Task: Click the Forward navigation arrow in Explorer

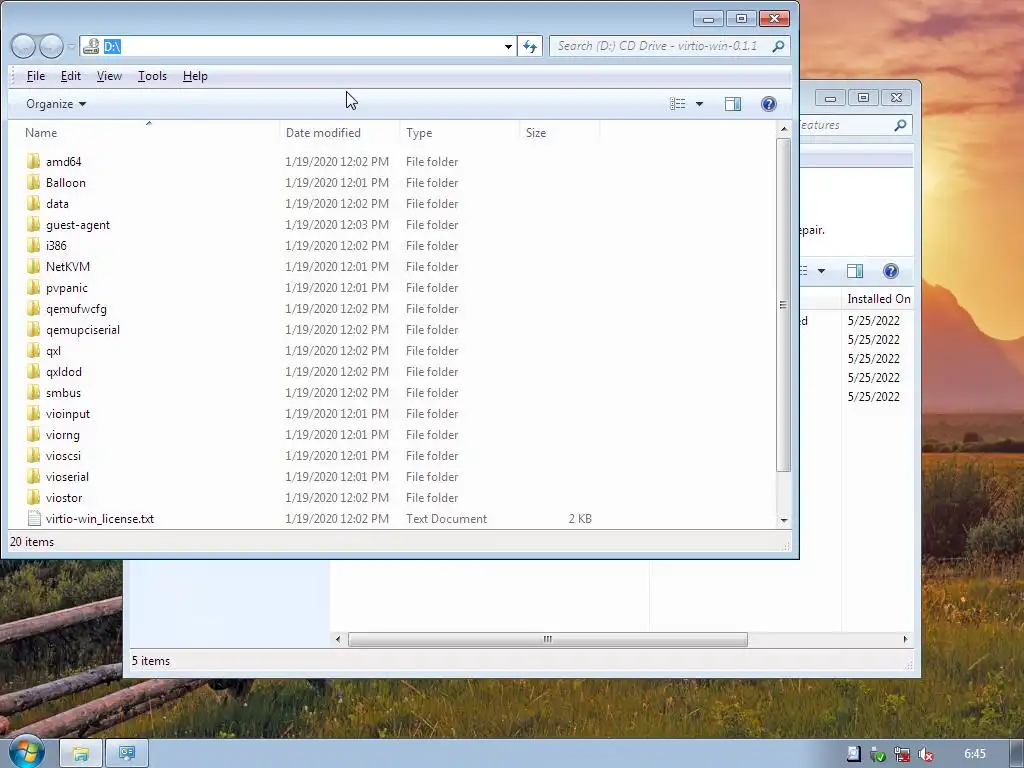Action: click(52, 46)
